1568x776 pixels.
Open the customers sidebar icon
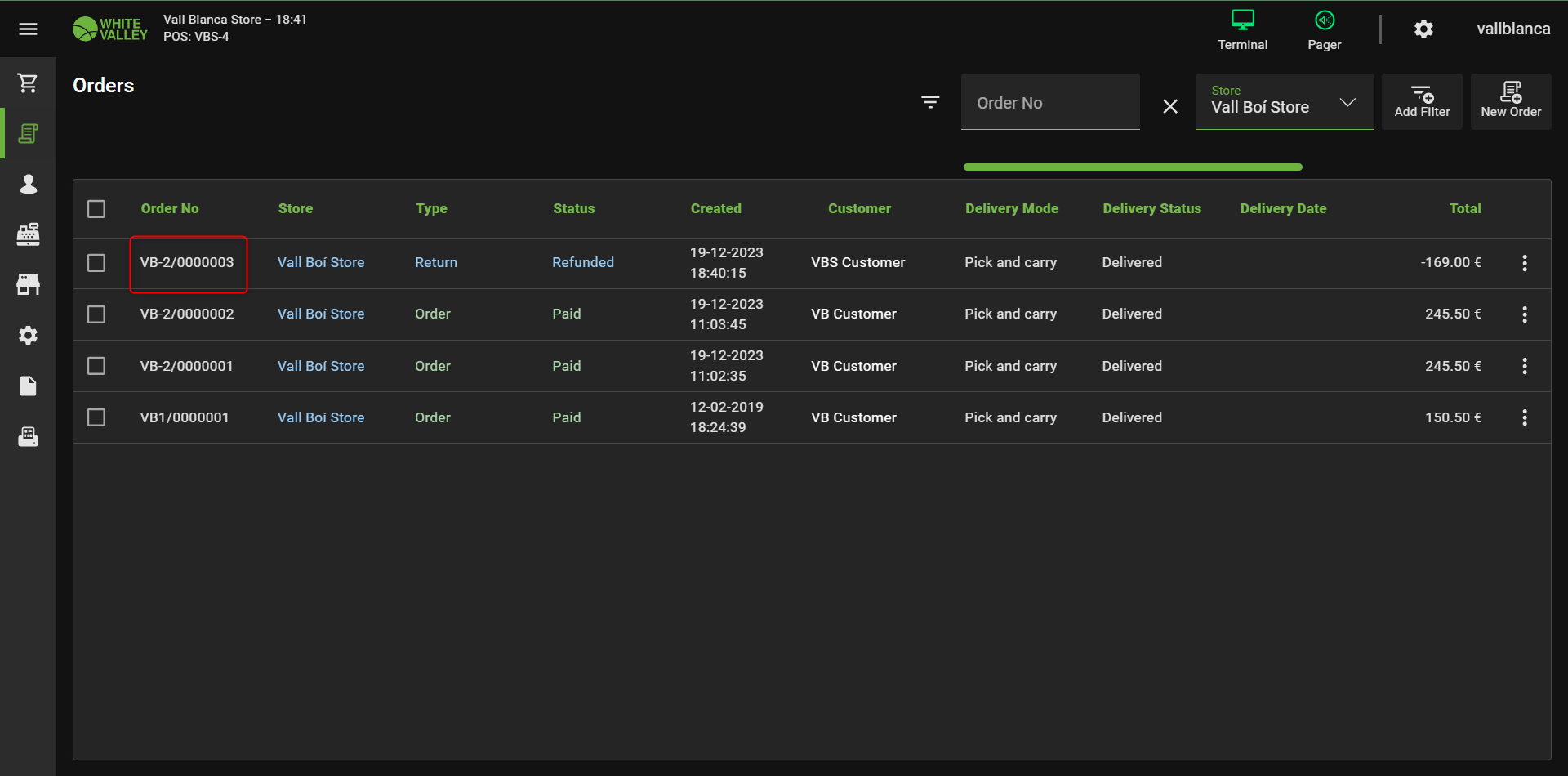(29, 184)
